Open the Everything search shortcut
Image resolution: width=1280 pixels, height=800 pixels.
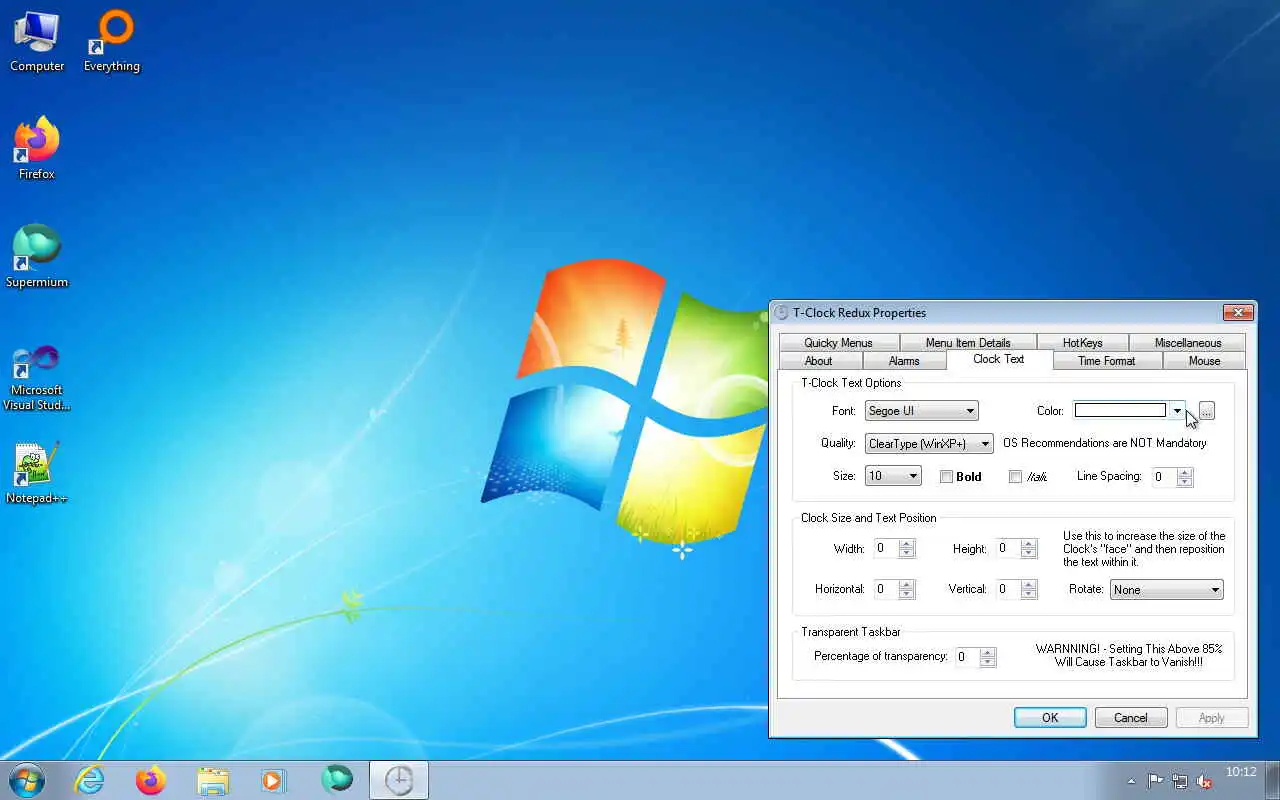[x=111, y=42]
